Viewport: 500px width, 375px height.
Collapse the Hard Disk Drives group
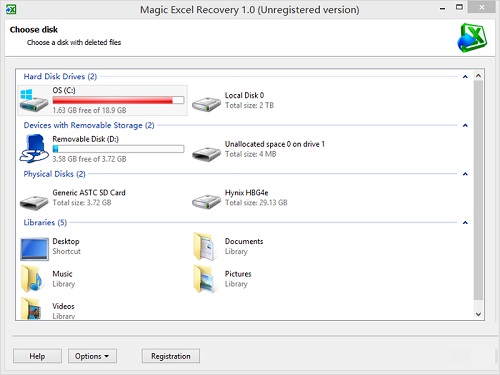pos(465,77)
